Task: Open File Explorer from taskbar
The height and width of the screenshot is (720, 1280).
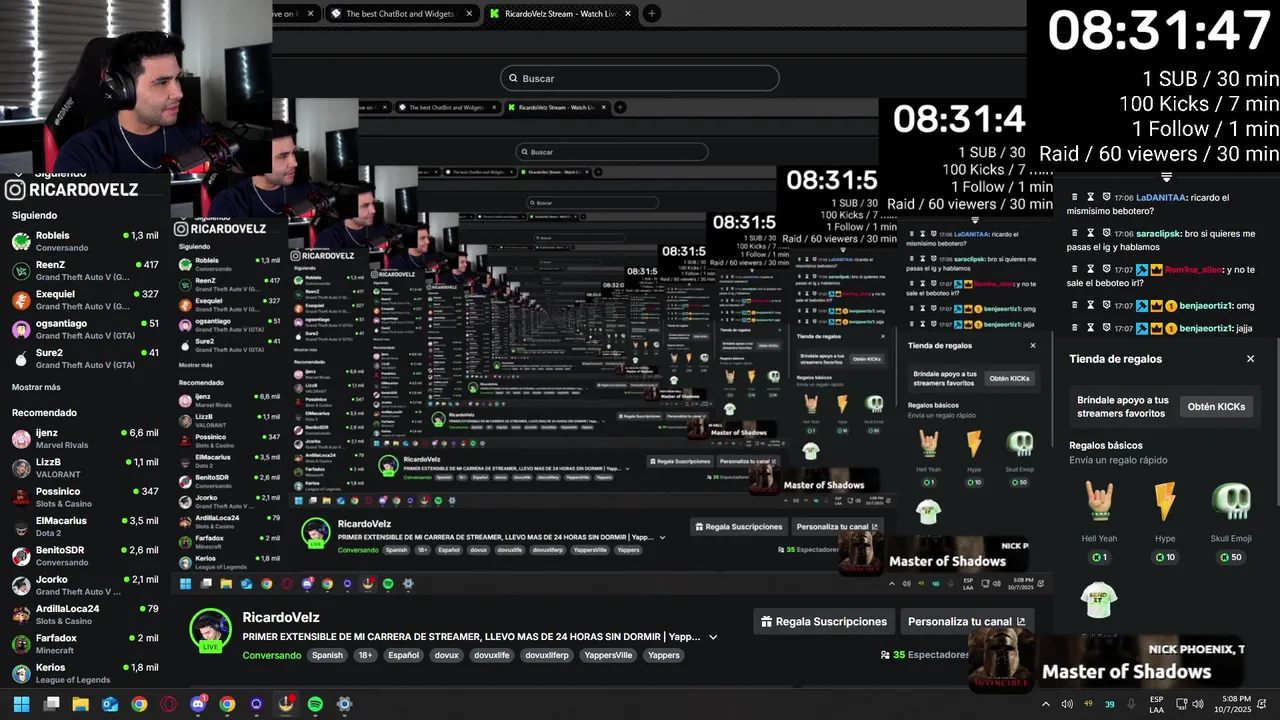Action: coord(81,704)
